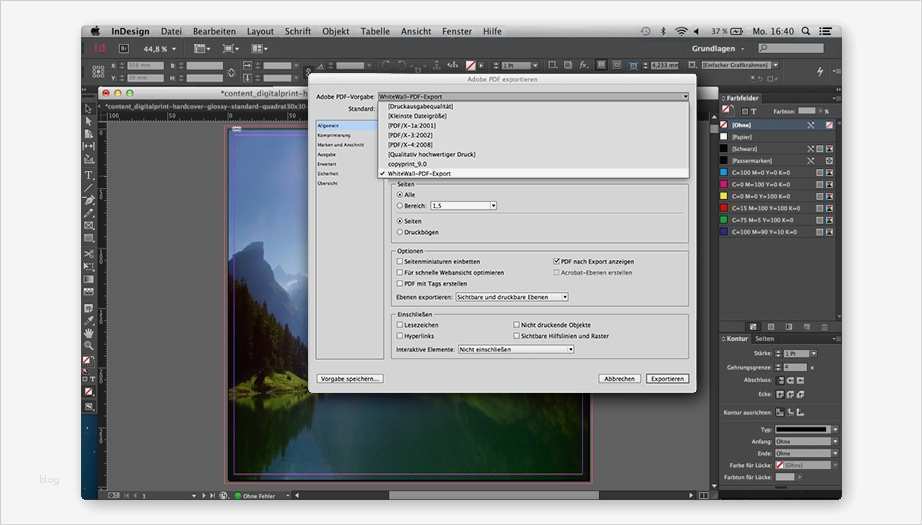Click the Vorgabe speichern button

[x=349, y=379]
